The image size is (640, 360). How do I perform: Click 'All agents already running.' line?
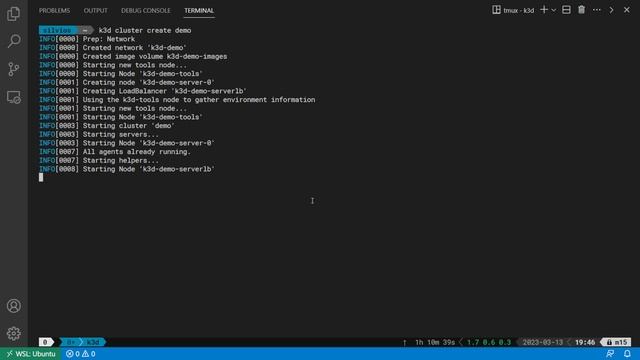click(x=115, y=152)
